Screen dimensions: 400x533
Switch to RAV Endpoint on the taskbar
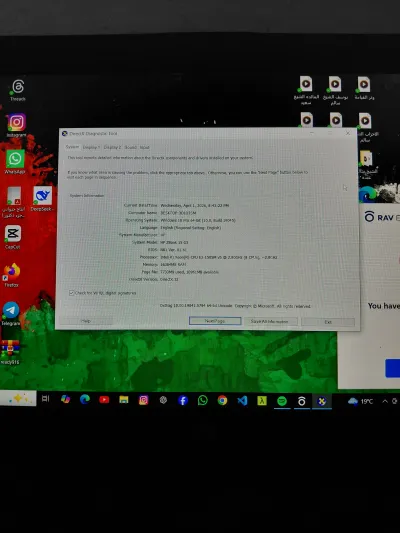coord(301,401)
